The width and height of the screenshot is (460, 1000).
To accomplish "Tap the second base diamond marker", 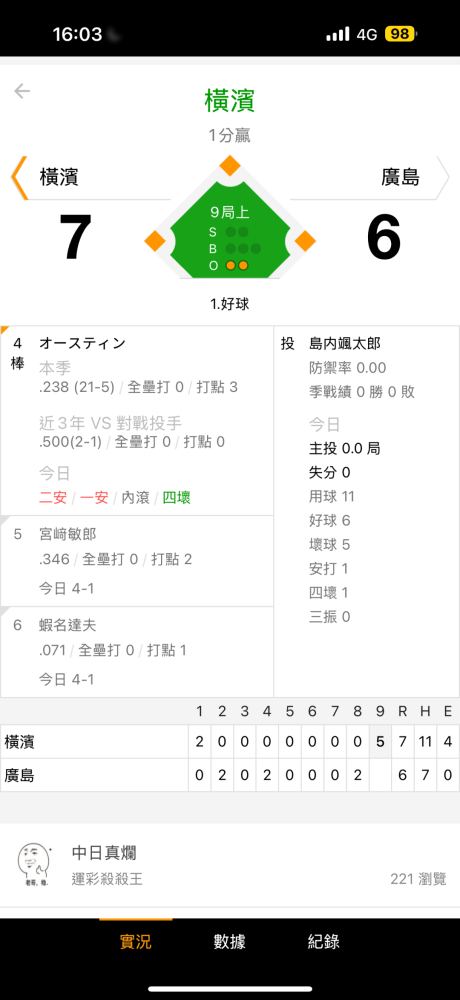I will (x=230, y=166).
